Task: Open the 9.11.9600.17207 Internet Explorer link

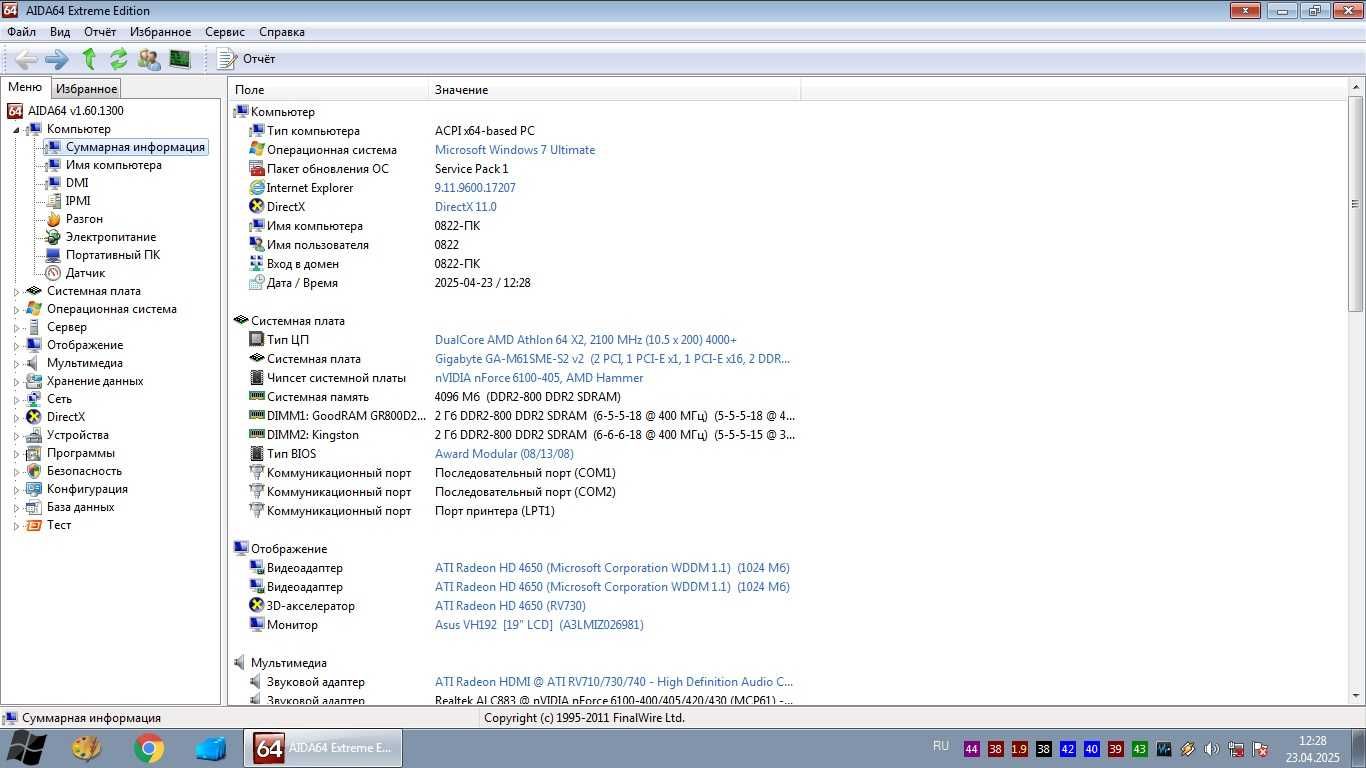Action: coord(475,188)
